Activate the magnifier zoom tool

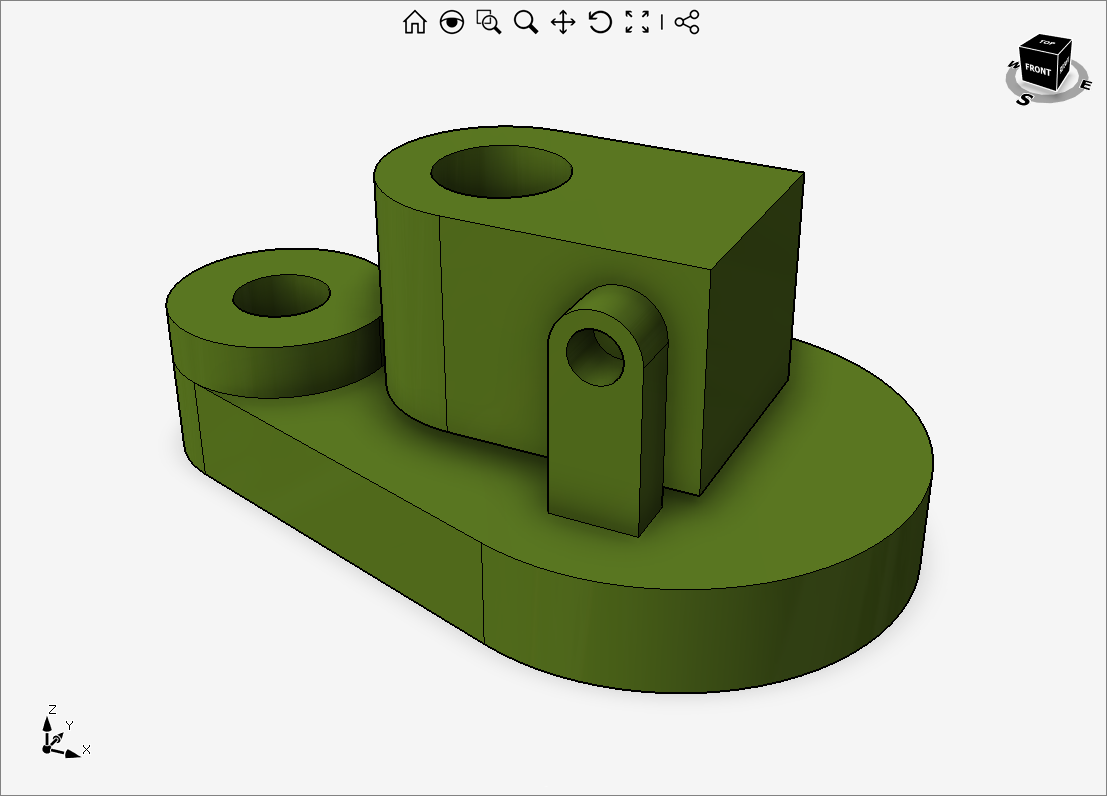click(x=526, y=22)
